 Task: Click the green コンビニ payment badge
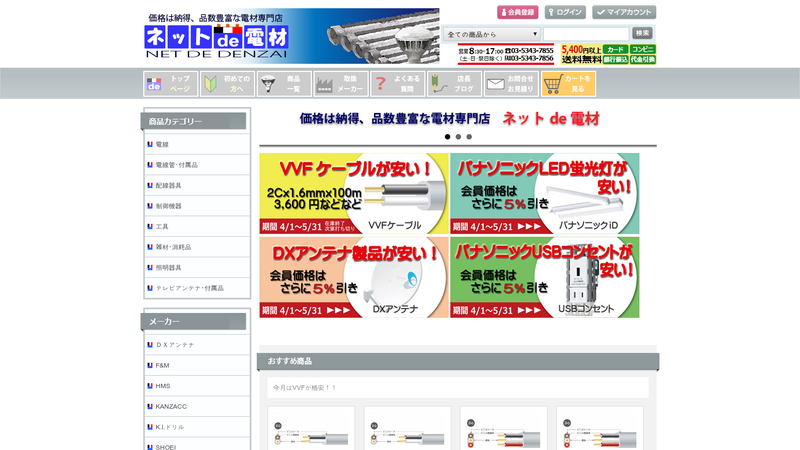(642, 49)
